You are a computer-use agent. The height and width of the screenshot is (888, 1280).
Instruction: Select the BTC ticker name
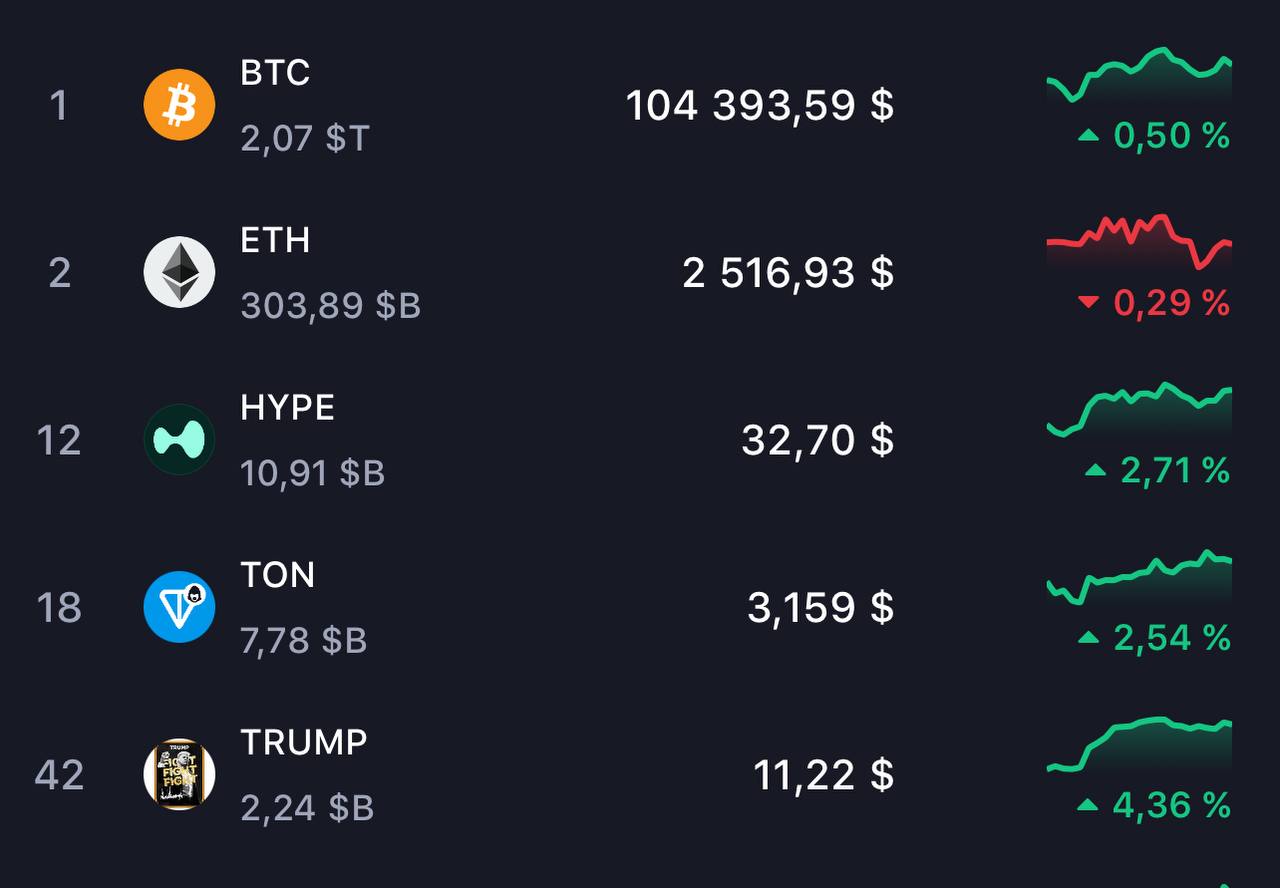[275, 73]
